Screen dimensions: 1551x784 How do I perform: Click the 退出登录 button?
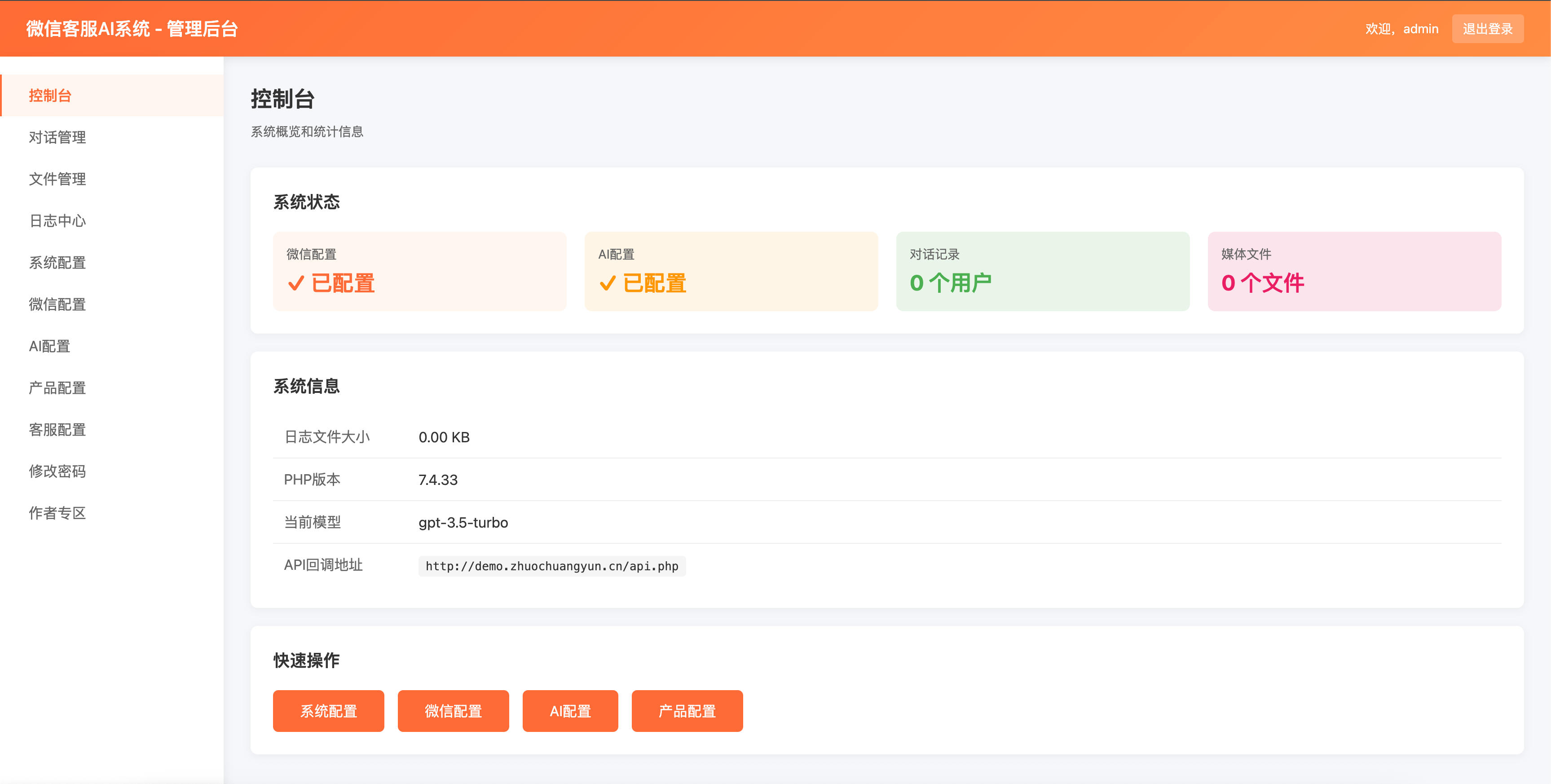point(1487,29)
